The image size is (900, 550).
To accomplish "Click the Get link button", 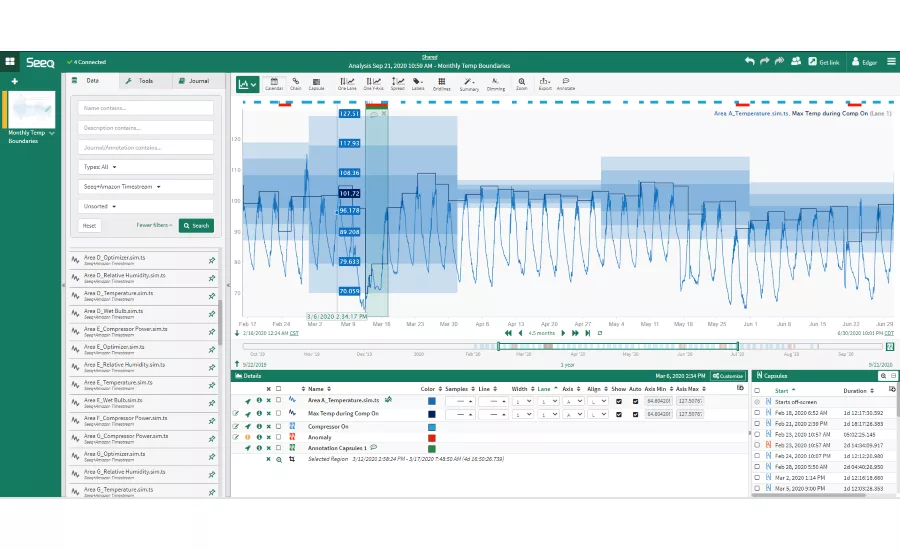I will tap(824, 62).
